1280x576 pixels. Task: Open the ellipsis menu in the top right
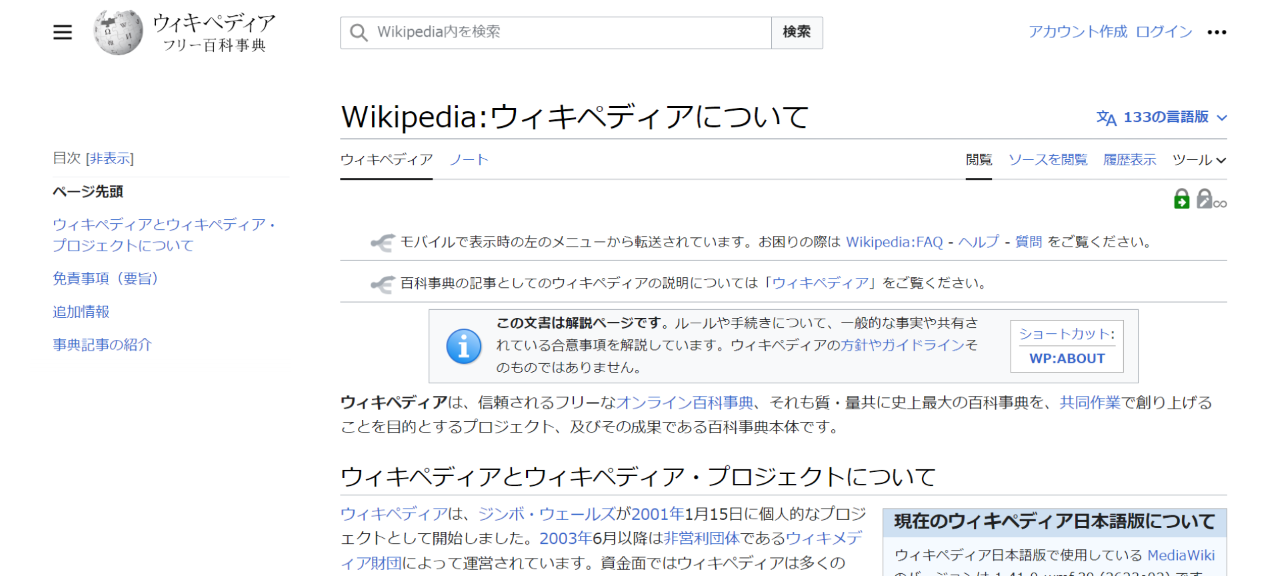point(1216,31)
